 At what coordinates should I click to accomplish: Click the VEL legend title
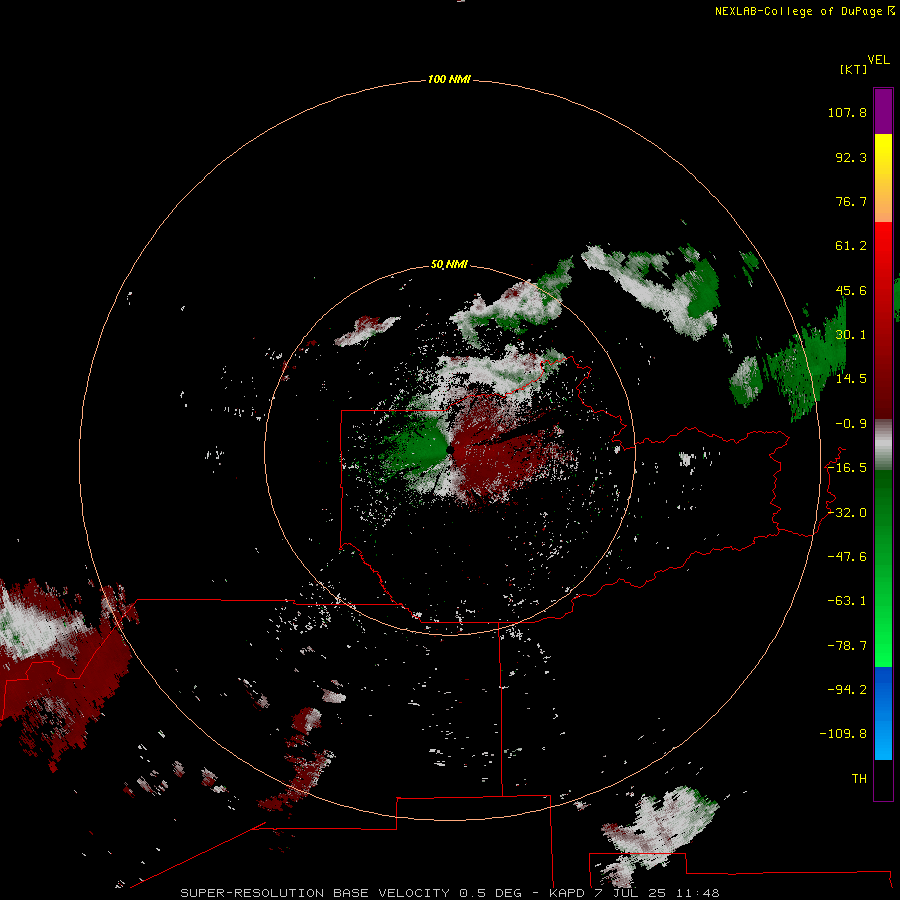[878, 60]
